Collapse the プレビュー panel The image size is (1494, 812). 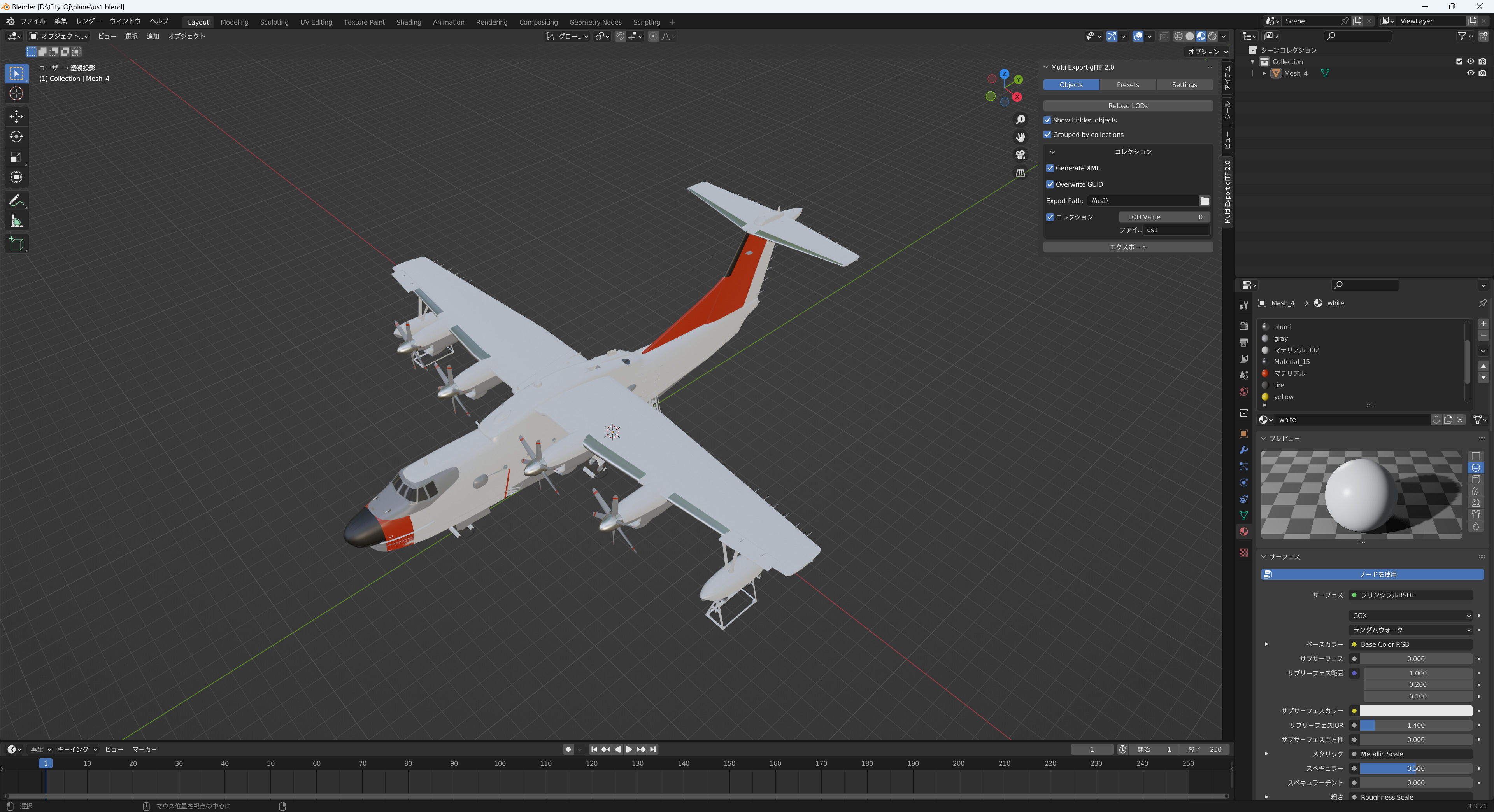point(1264,439)
